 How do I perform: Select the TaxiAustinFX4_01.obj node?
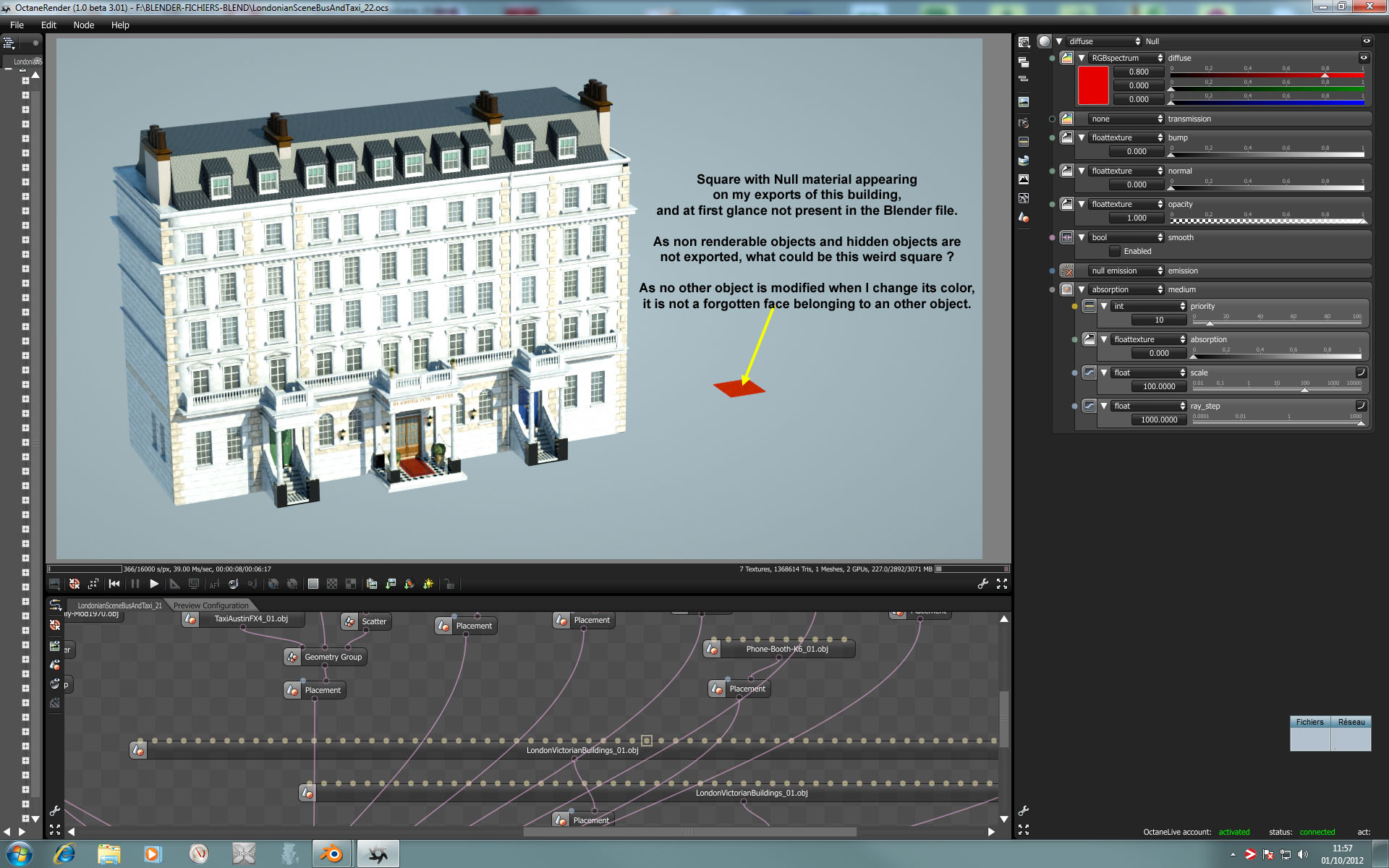[x=250, y=619]
